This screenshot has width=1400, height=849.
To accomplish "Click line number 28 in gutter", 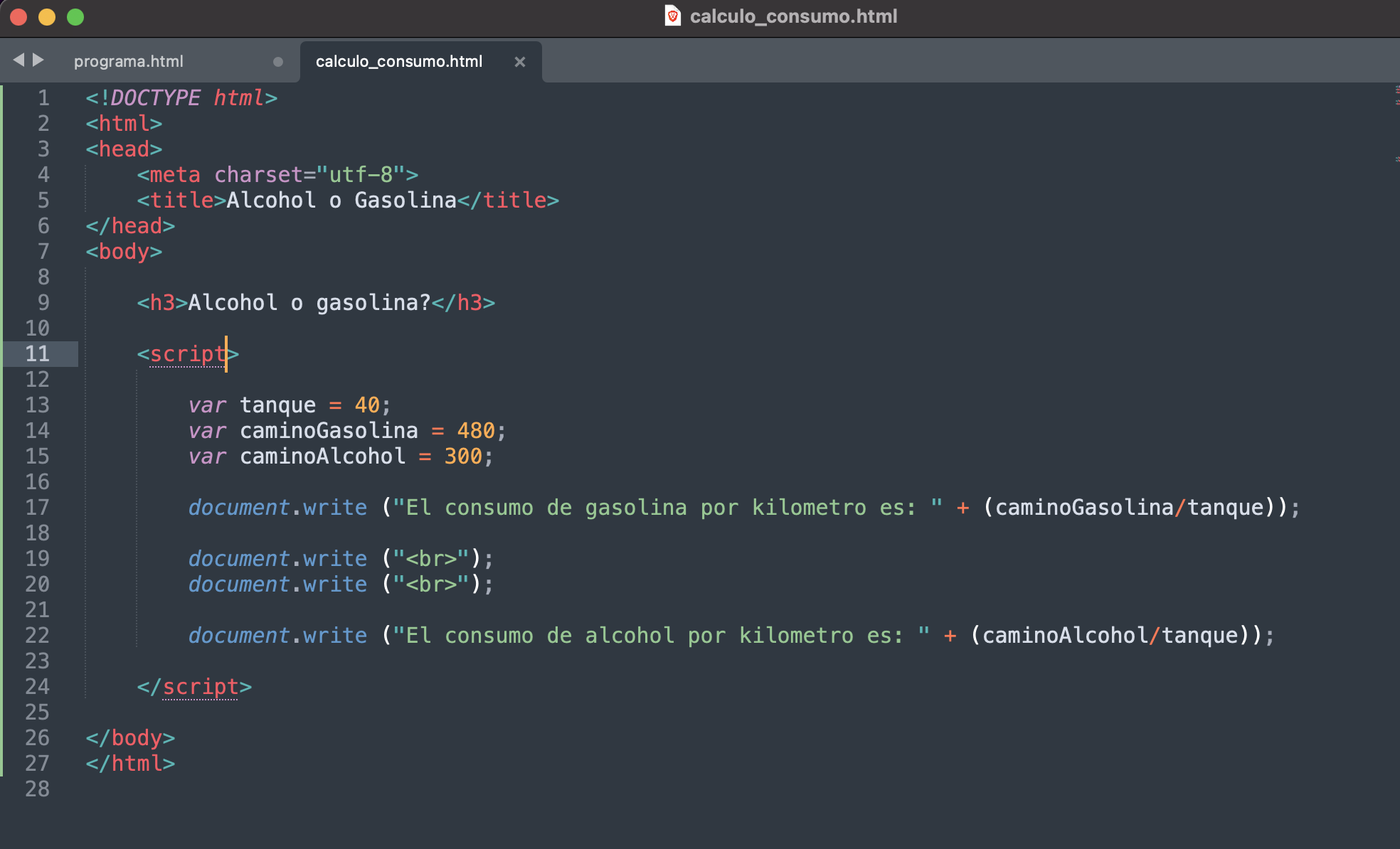I will pos(38,789).
